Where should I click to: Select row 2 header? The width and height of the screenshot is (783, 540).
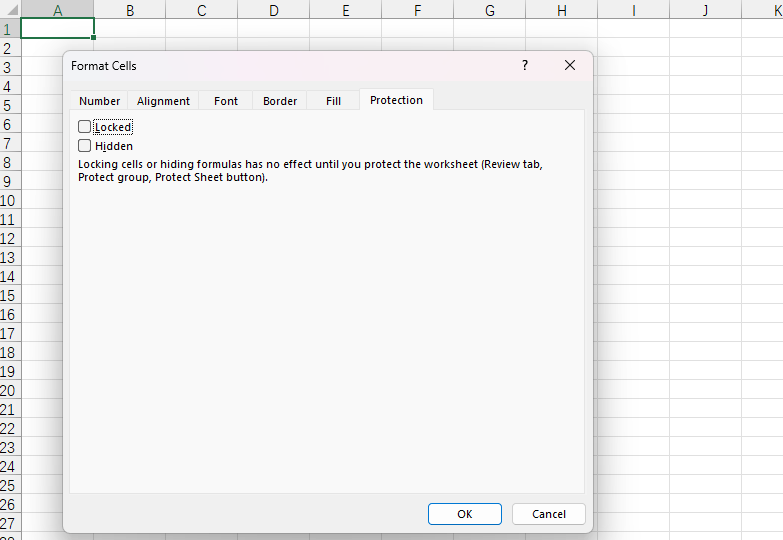(10, 48)
